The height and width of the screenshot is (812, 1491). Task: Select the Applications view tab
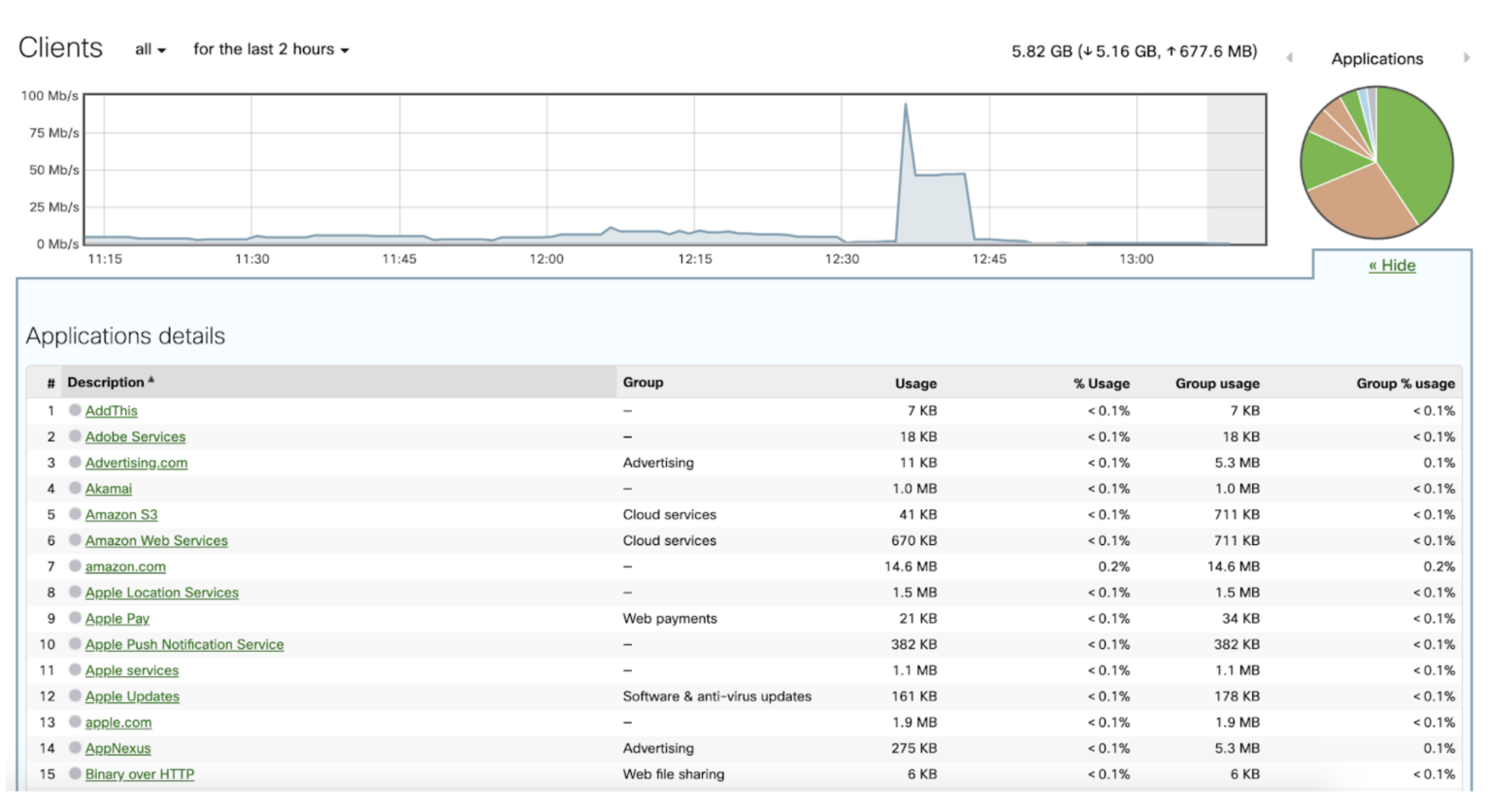click(x=1375, y=58)
